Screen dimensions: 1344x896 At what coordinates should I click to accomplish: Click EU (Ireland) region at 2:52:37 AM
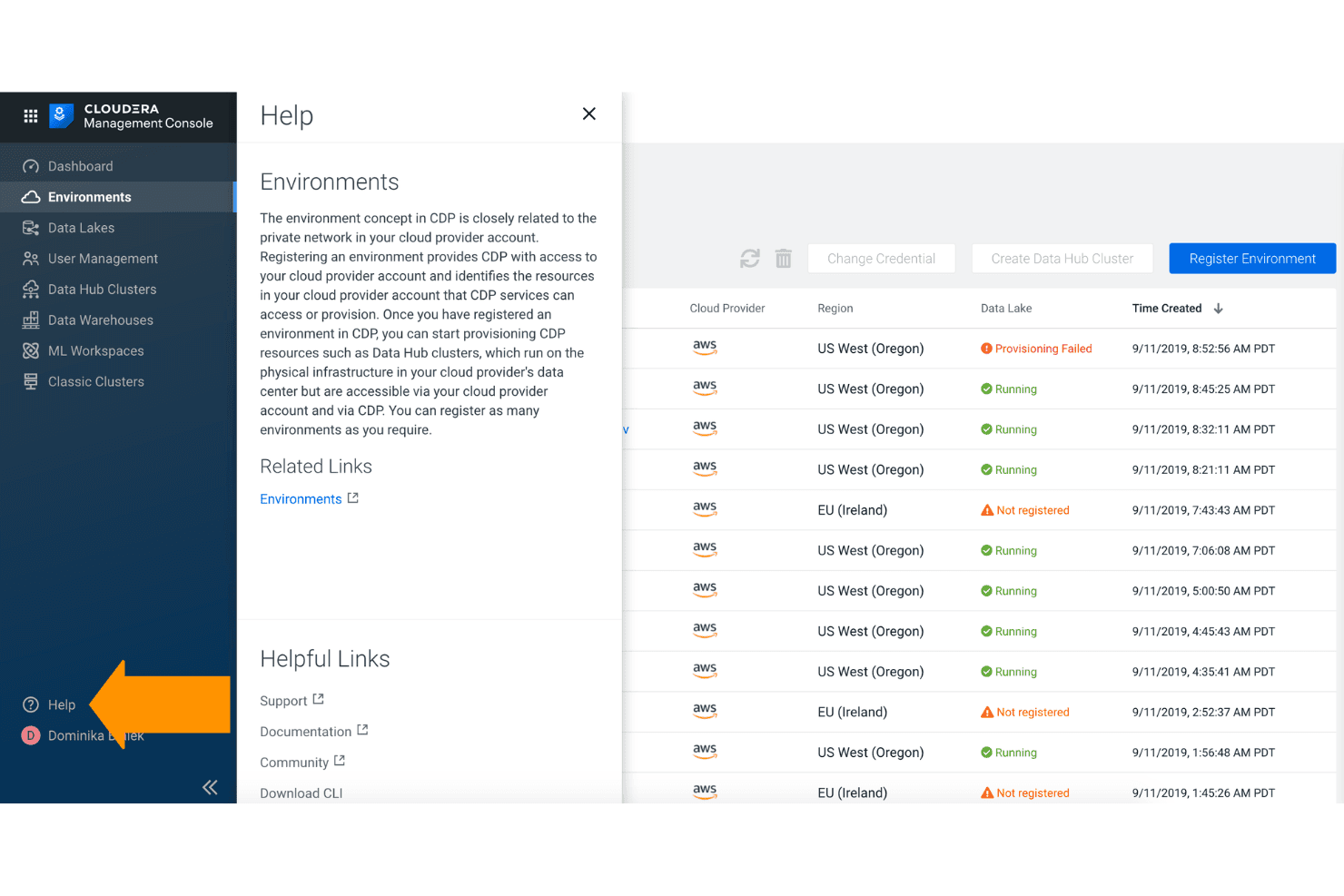pyautogui.click(x=852, y=713)
